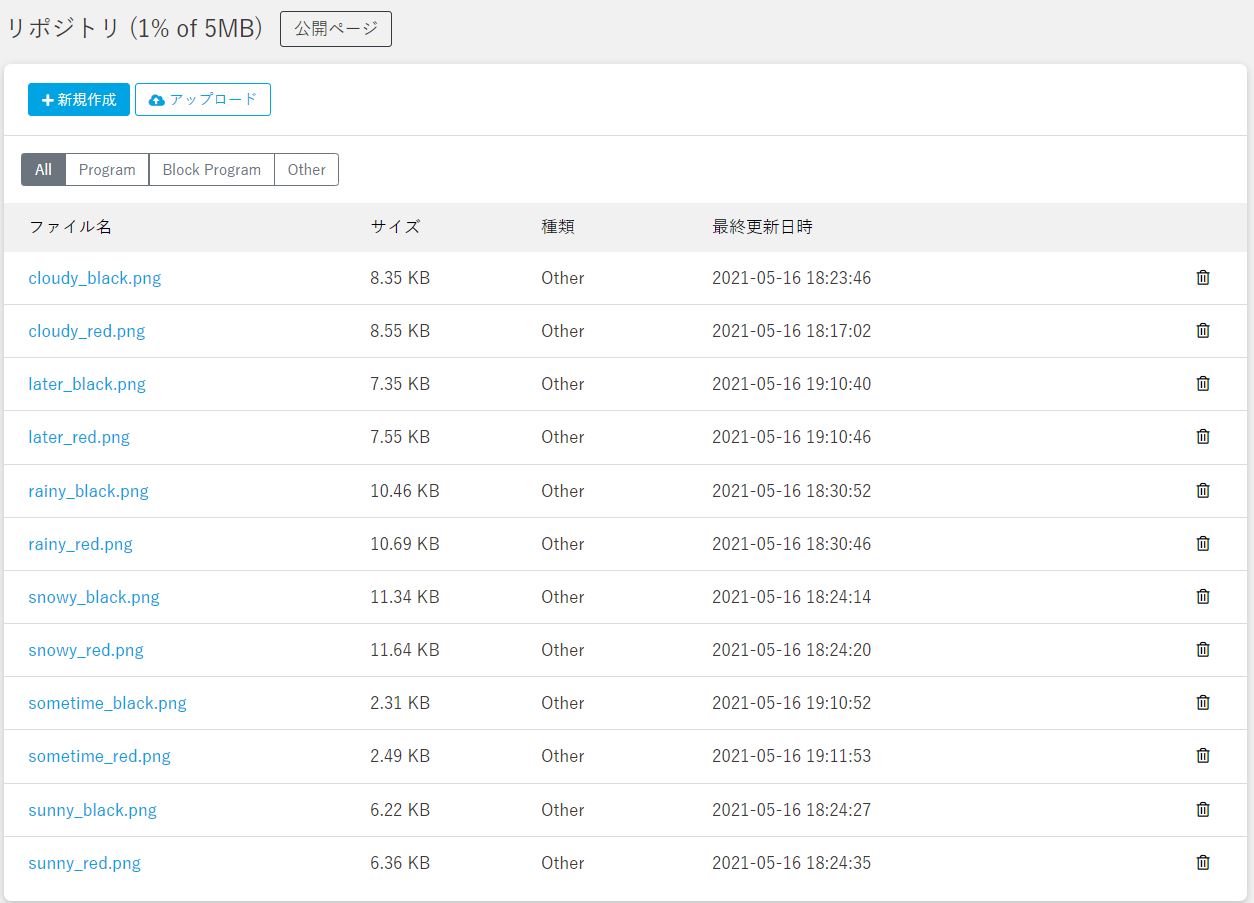Open snowy_black.png file link
The height and width of the screenshot is (903, 1254).
click(94, 597)
